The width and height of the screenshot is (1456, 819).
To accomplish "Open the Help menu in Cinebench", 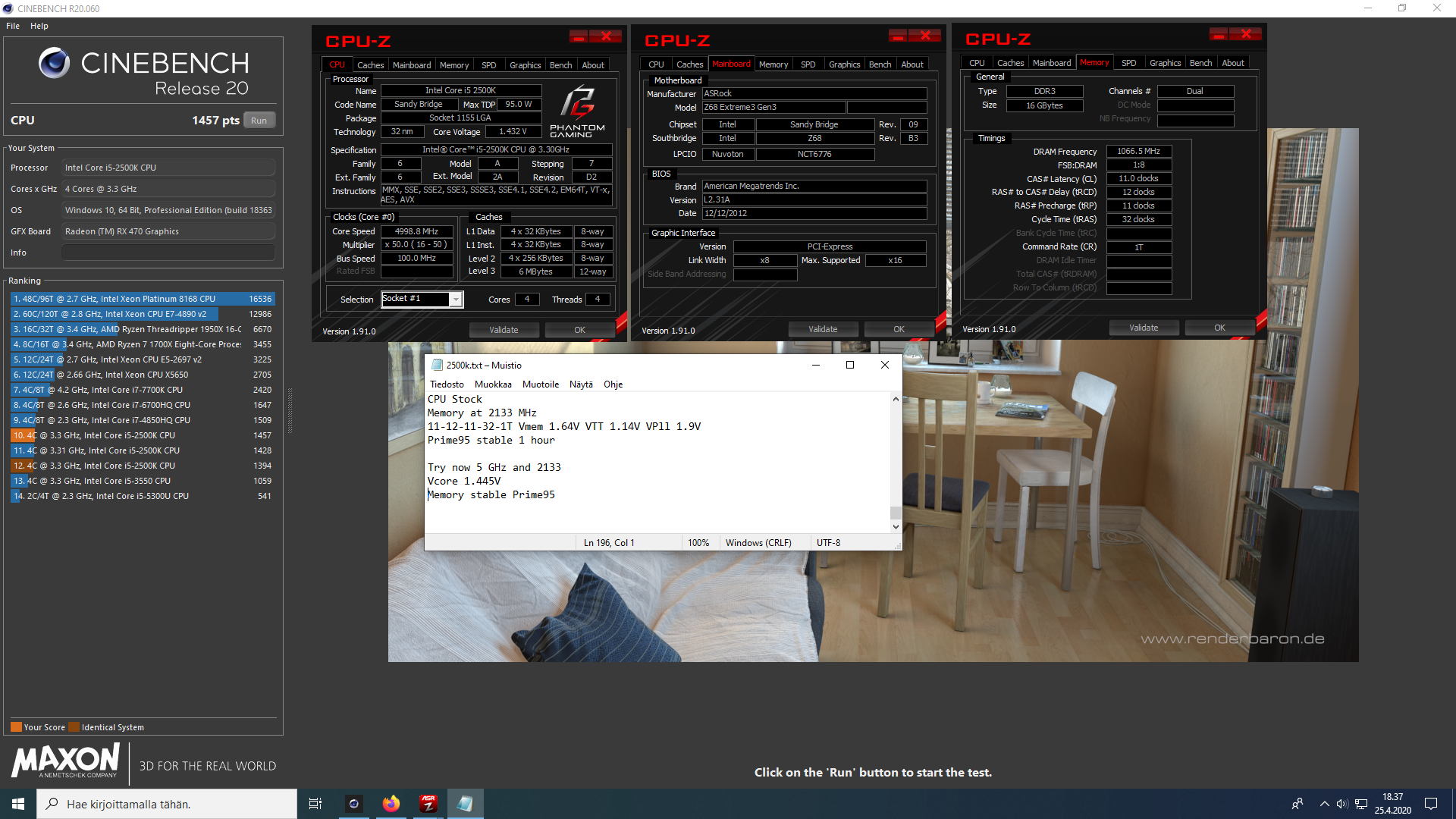I will click(x=39, y=26).
